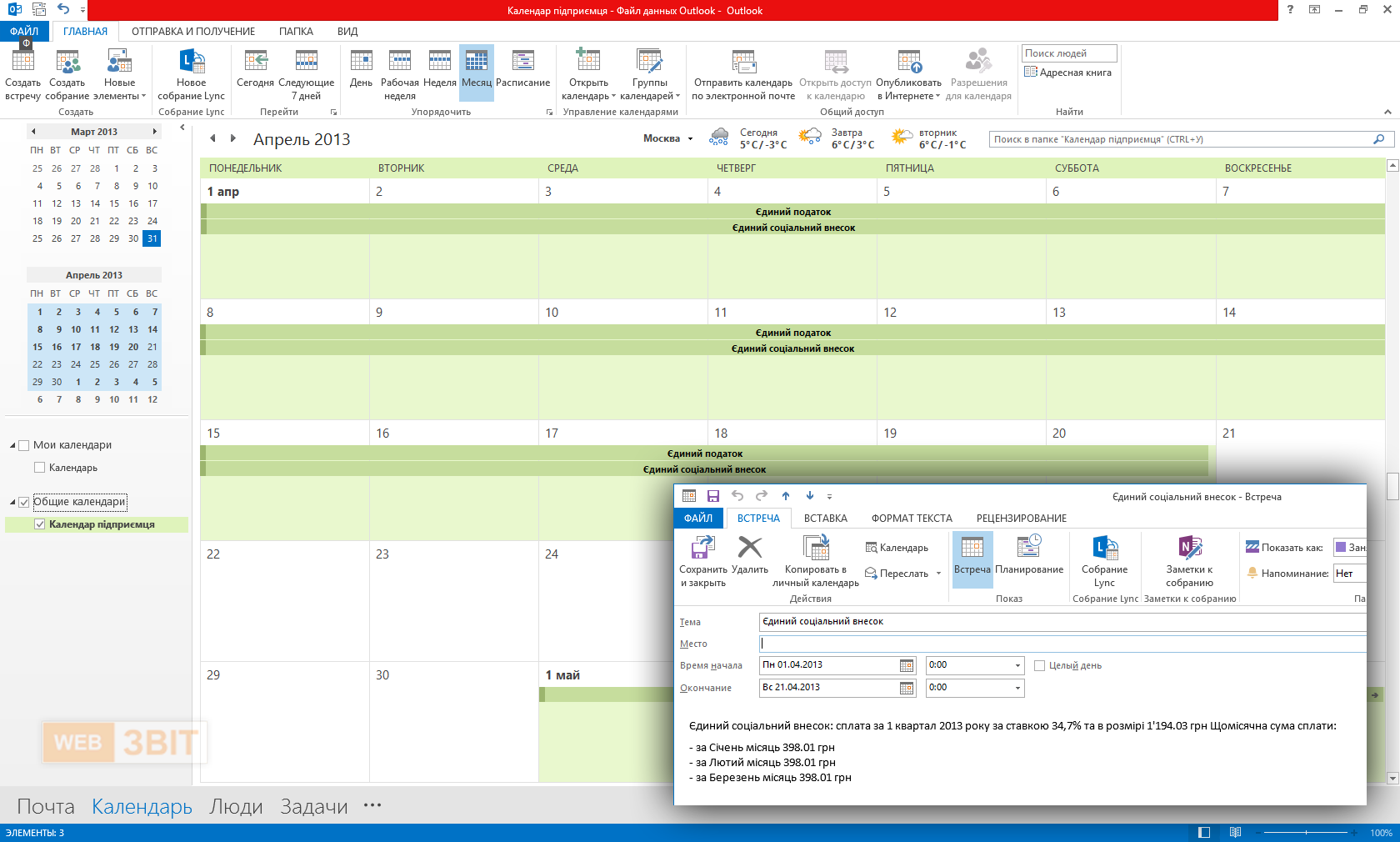Click Календарь button in meeting ribbon
The width and height of the screenshot is (1400, 842).
897,548
